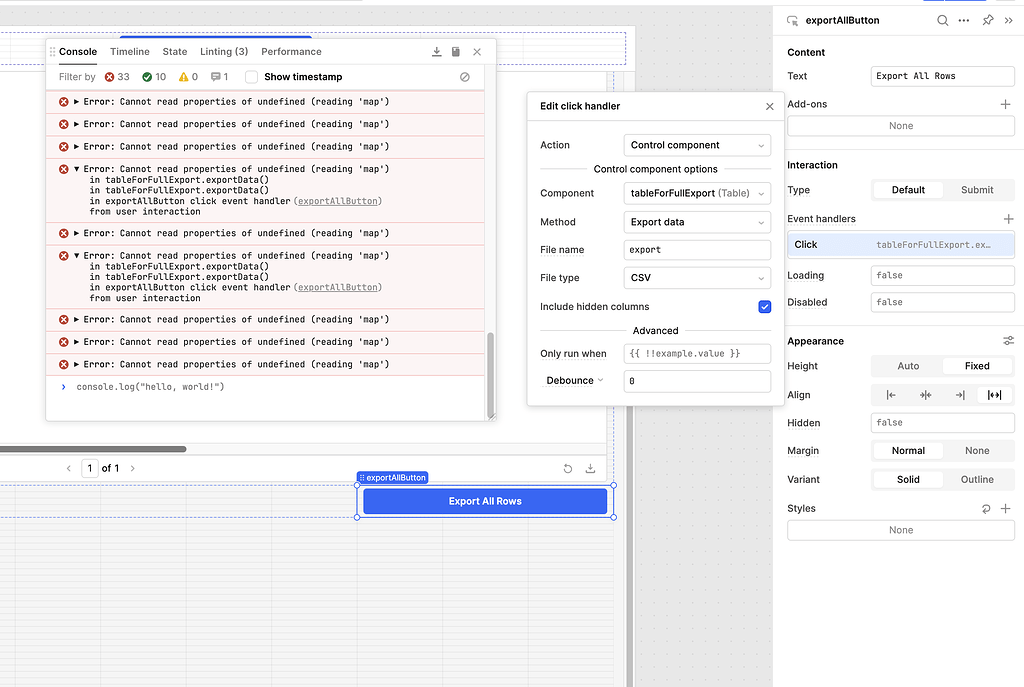The width and height of the screenshot is (1024, 687).
Task: Edit the Debounce value field
Action: coord(697,381)
